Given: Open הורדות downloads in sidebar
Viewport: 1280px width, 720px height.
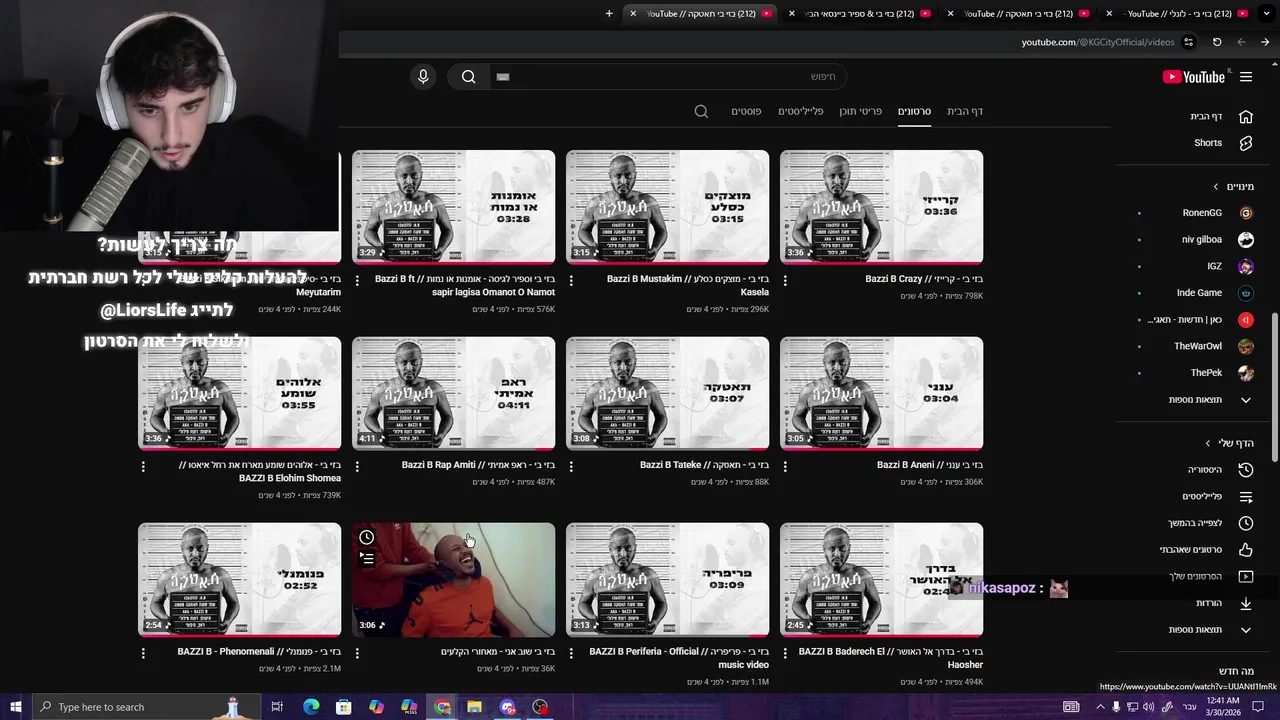Looking at the screenshot, I should (1224, 603).
